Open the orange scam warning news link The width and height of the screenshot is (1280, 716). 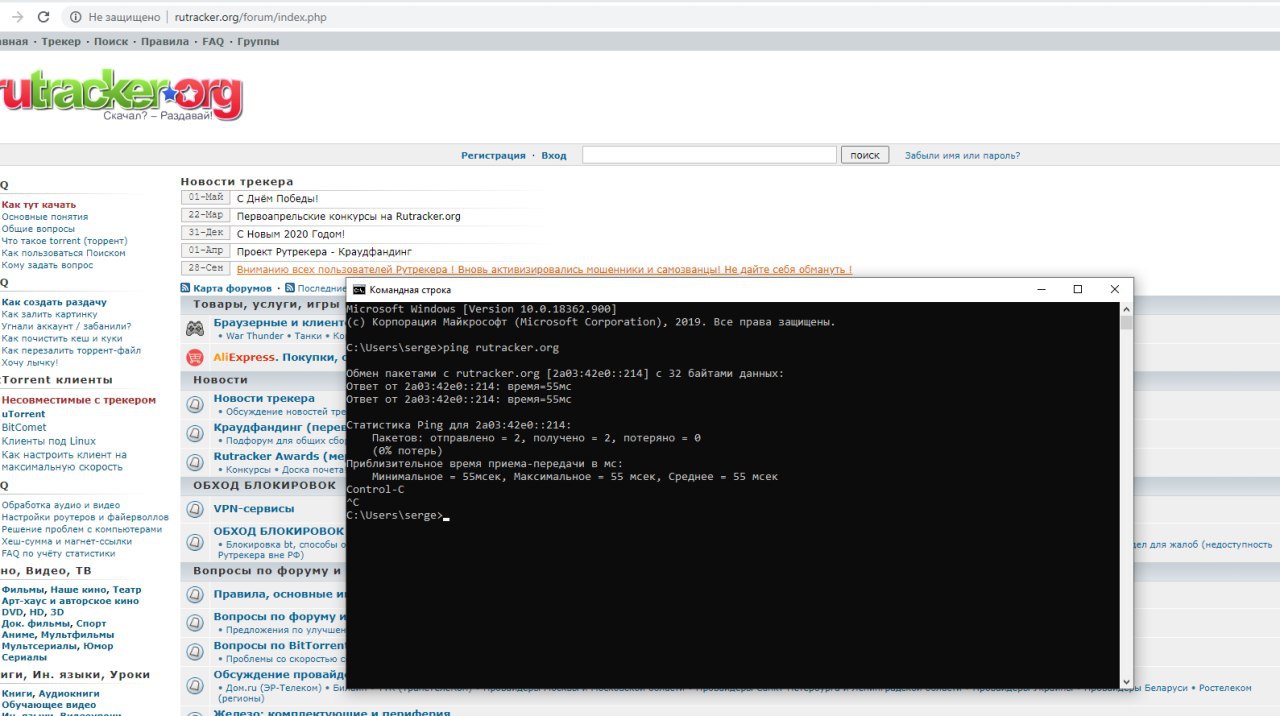[544, 270]
